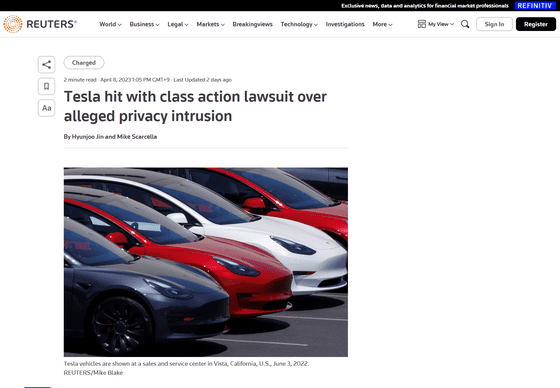This screenshot has height=388, width=560.
Task: Click the Register button
Action: [x=536, y=24]
